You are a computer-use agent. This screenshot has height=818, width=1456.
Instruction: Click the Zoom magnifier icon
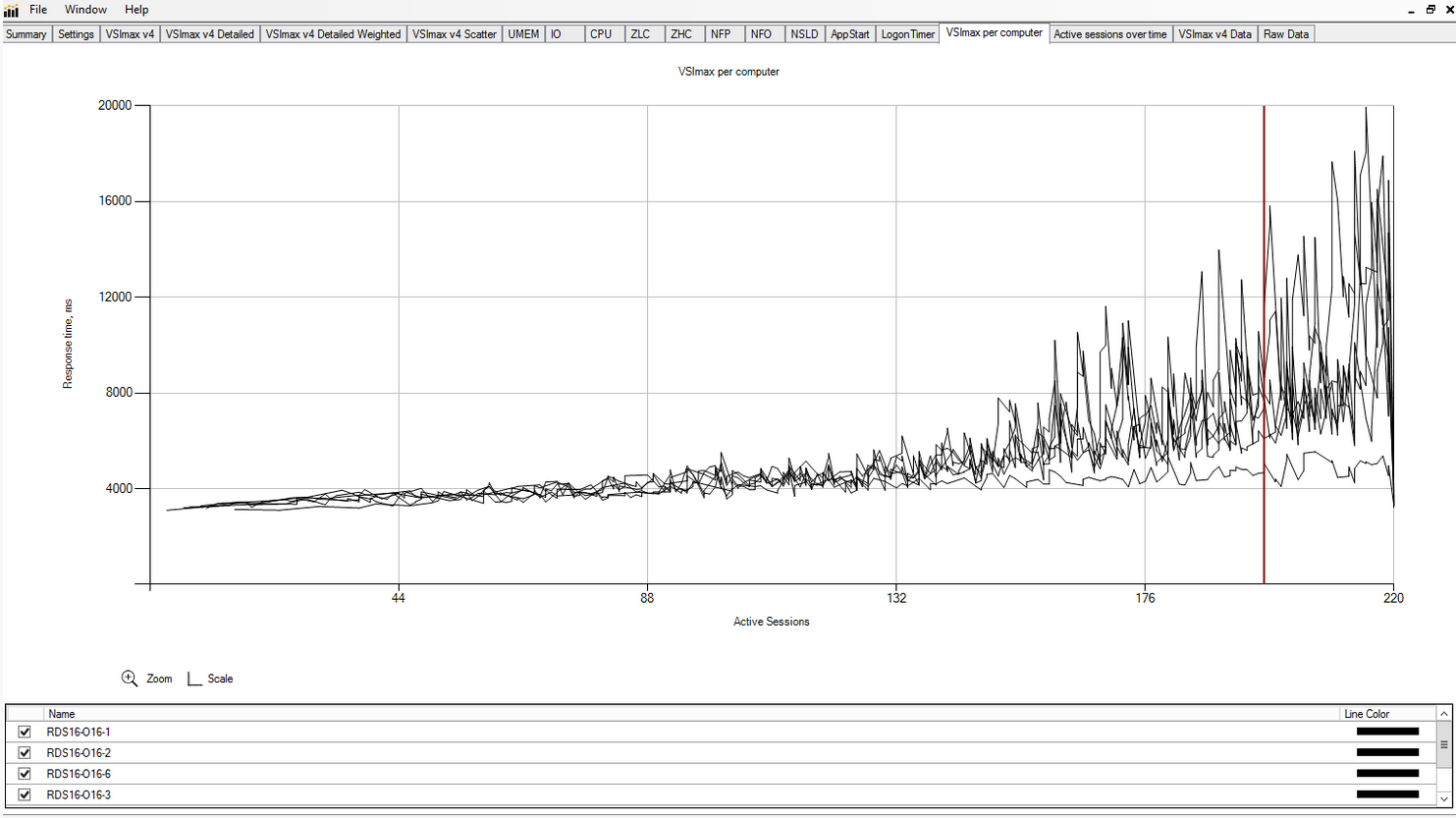coord(130,679)
